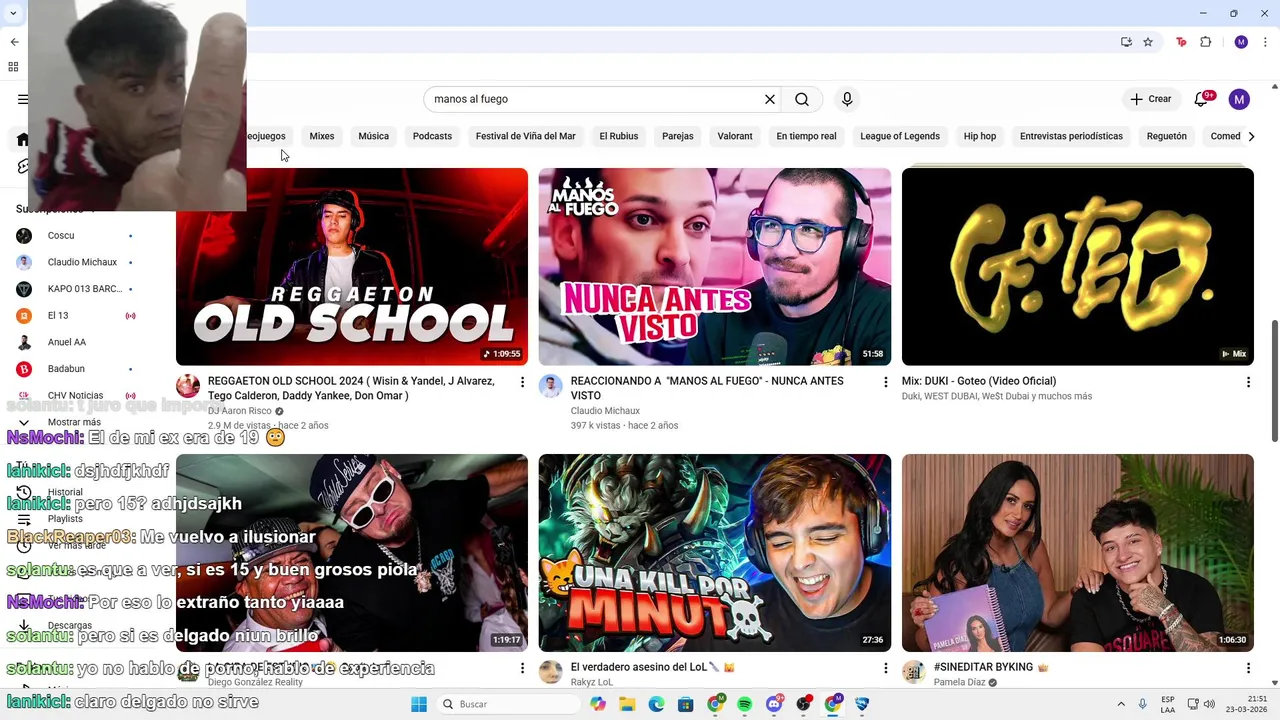Click the Windows taskbar Buscar search box
Viewport: 1280px width, 720px height.
coord(510,704)
